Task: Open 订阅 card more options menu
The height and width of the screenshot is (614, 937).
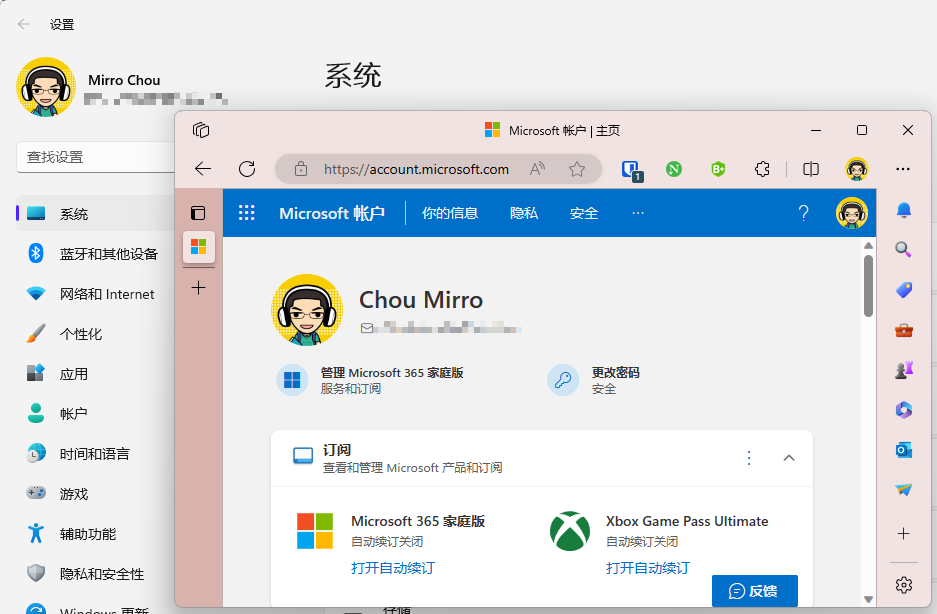Action: tap(749, 458)
